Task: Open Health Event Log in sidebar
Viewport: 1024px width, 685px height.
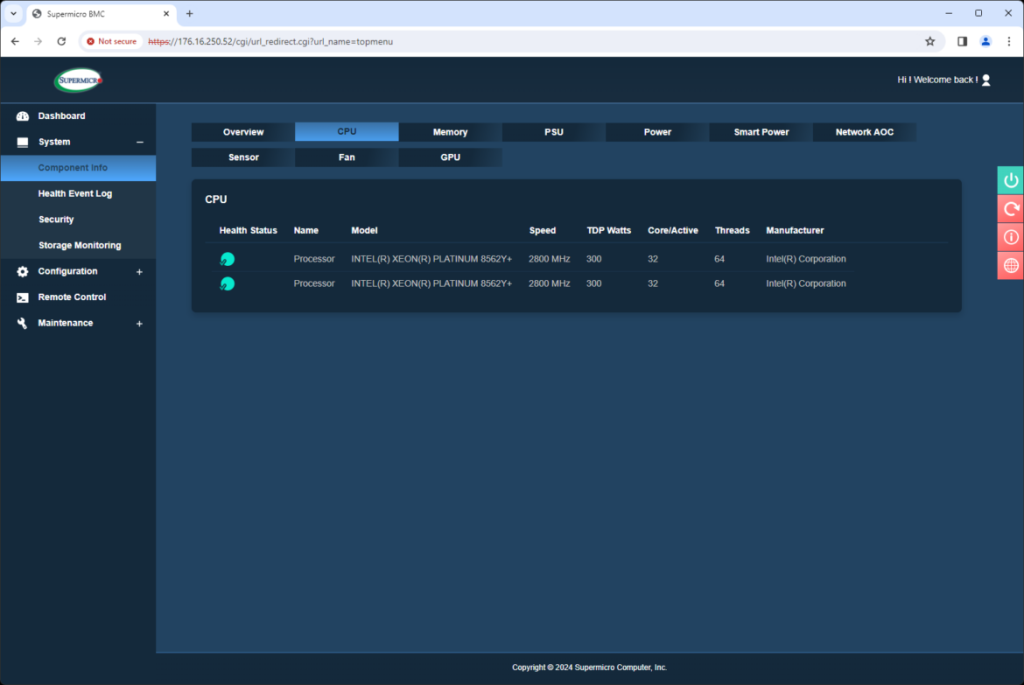Action: (x=75, y=194)
